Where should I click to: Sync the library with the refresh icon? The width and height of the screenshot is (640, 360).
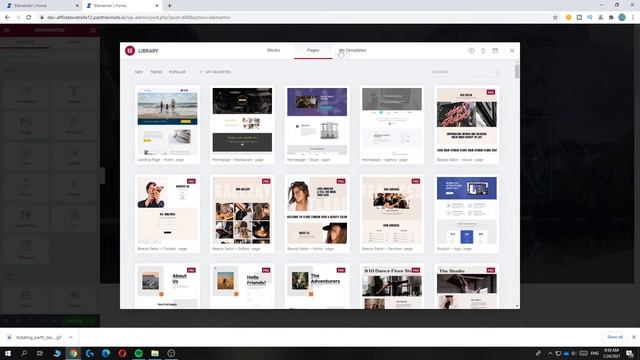[x=483, y=51]
